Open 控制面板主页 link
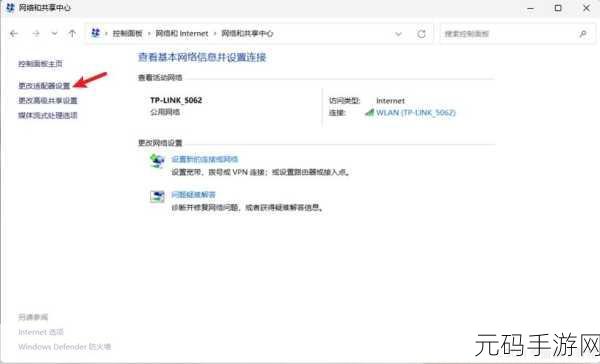Viewport: 600px width, 364px height. click(41, 64)
